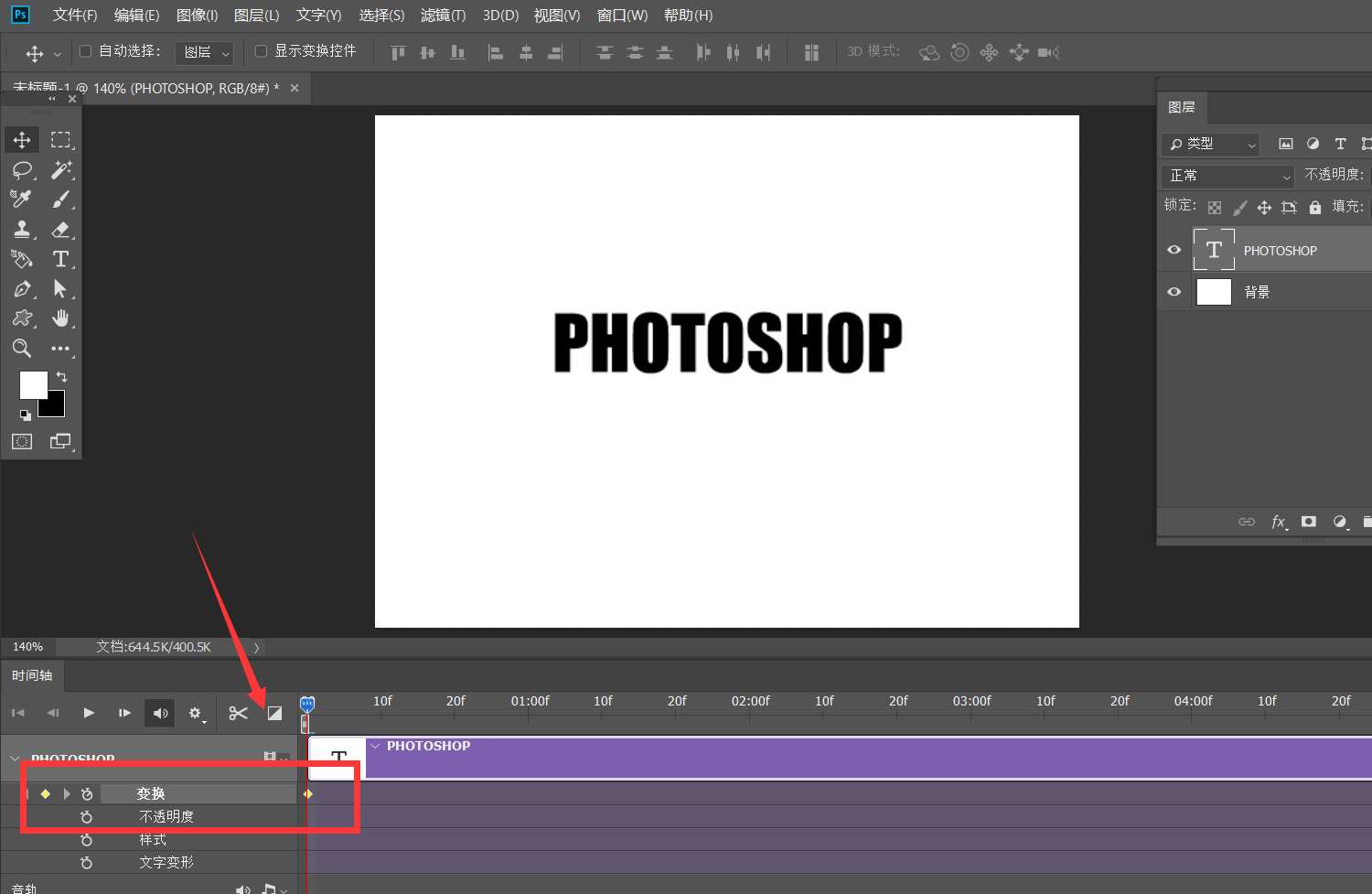This screenshot has height=894, width=1372.
Task: Select the Type tool in toolbox
Action: coord(60,259)
